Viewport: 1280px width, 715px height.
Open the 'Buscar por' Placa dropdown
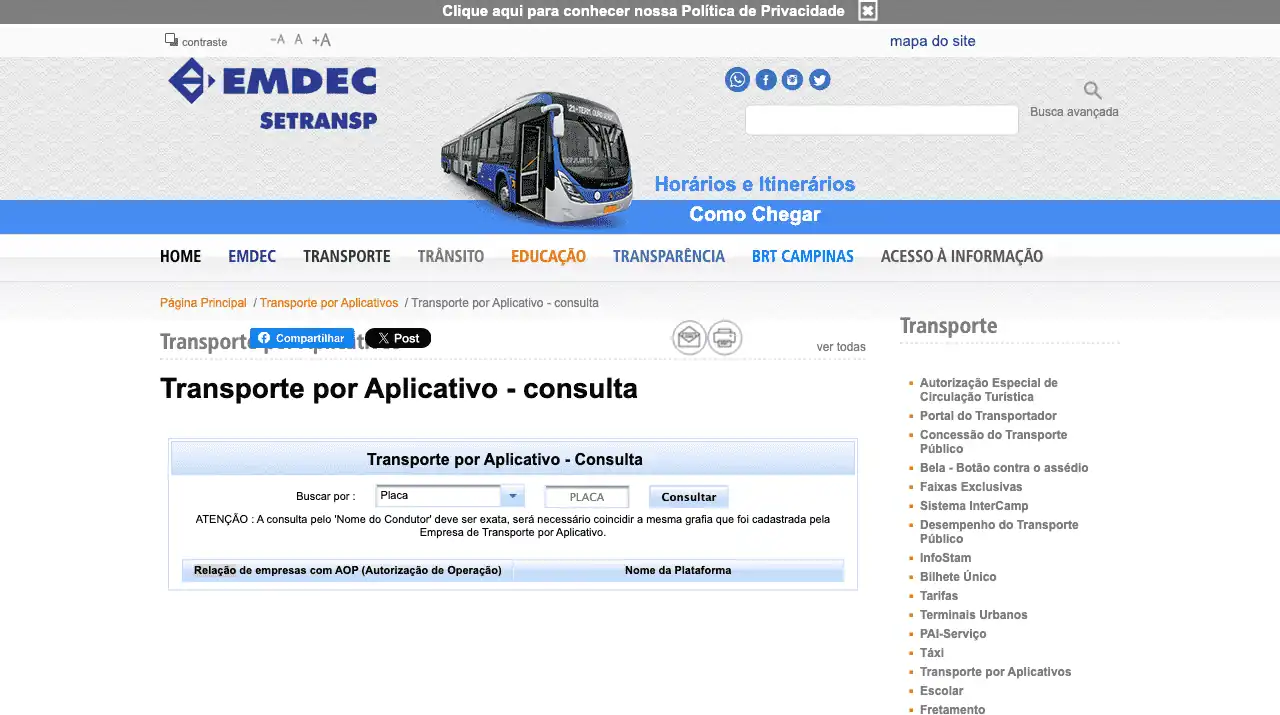pyautogui.click(x=450, y=496)
